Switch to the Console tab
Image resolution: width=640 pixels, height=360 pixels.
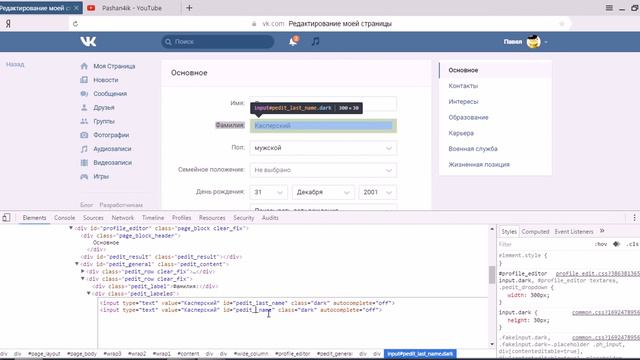64,218
